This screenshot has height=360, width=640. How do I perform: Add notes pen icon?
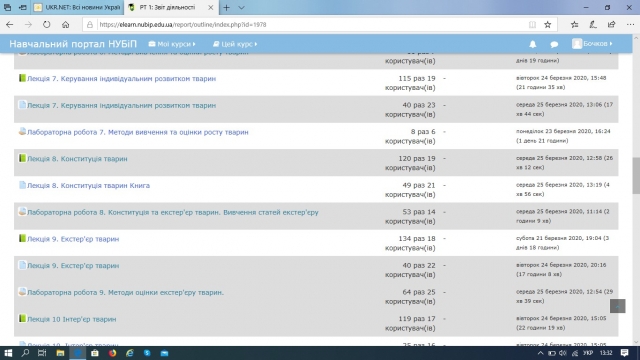tap(593, 24)
